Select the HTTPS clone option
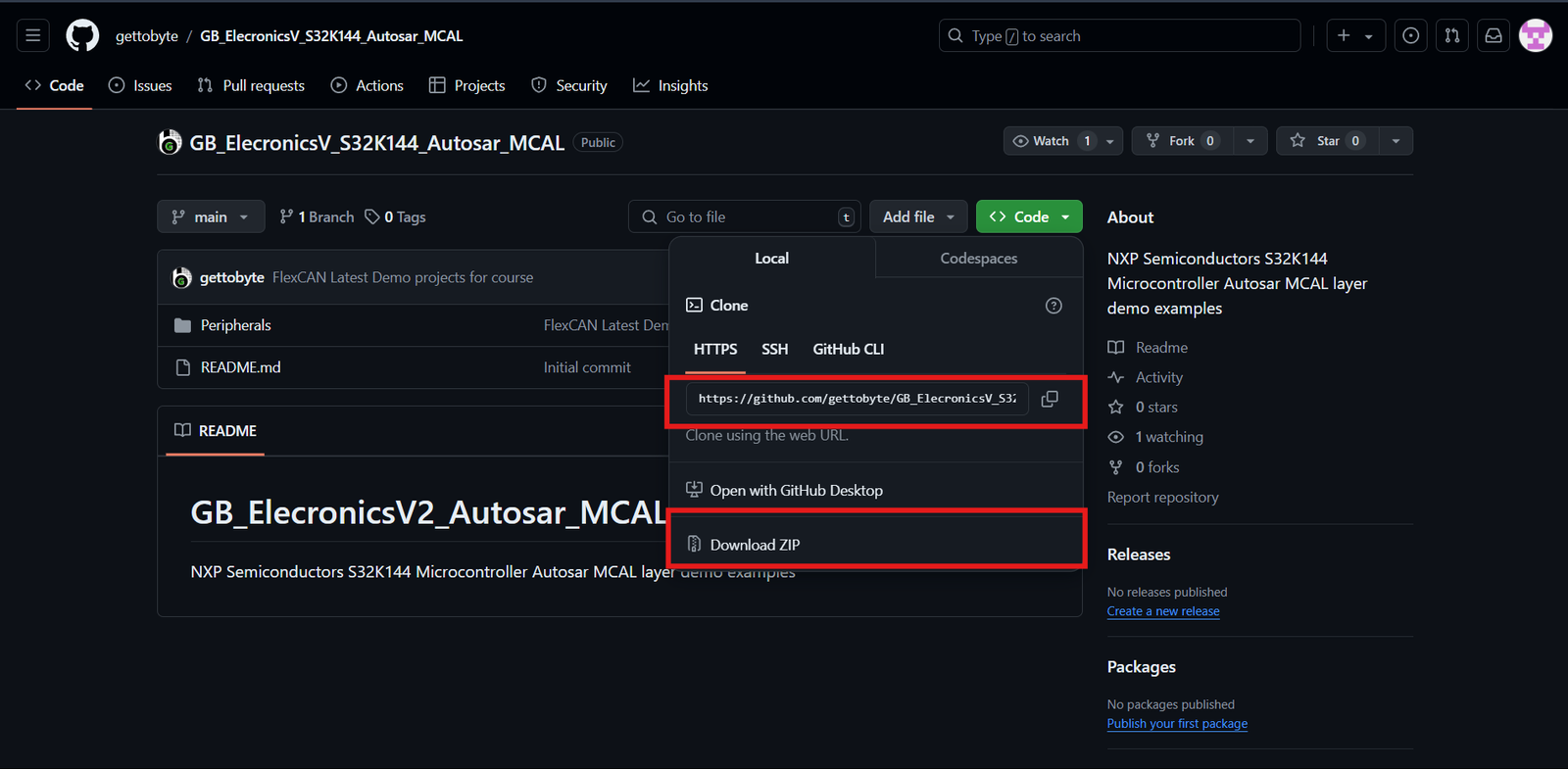1568x769 pixels. point(715,349)
